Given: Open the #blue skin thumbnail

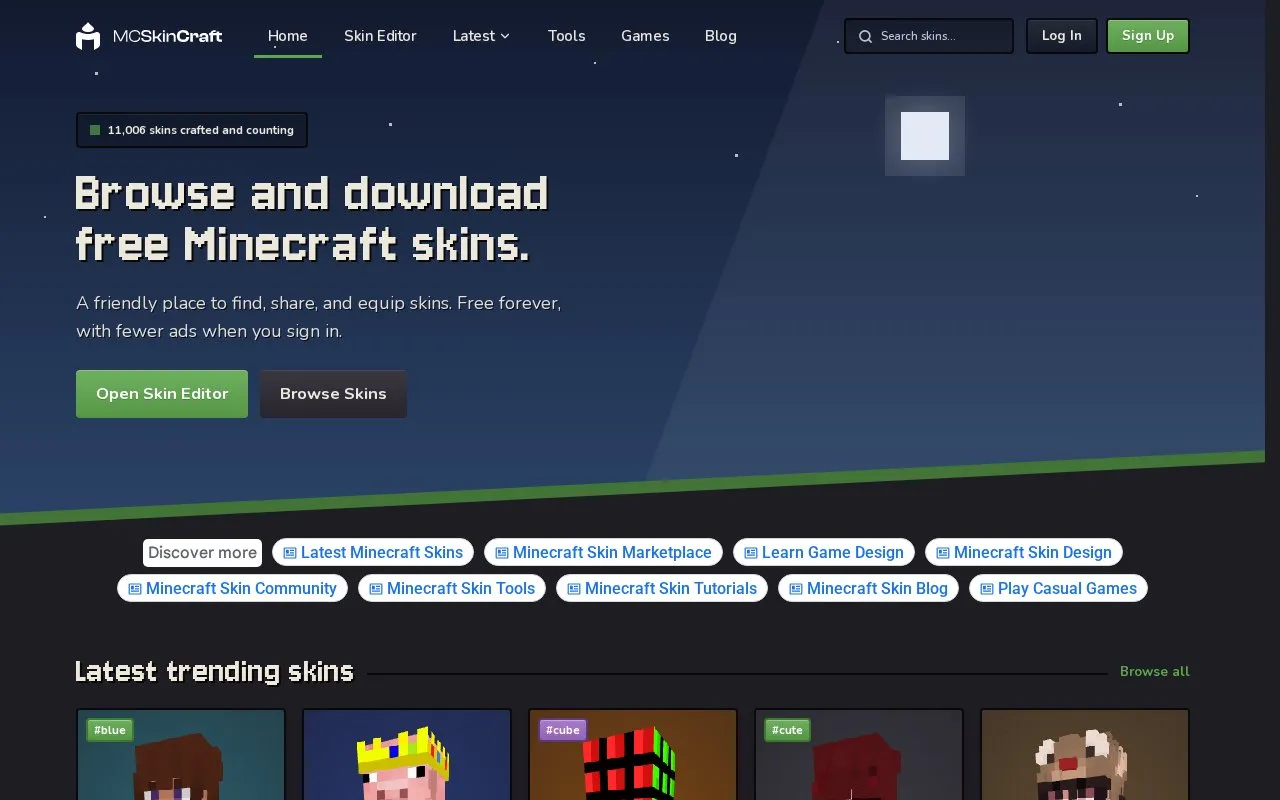Looking at the screenshot, I should pyautogui.click(x=181, y=754).
